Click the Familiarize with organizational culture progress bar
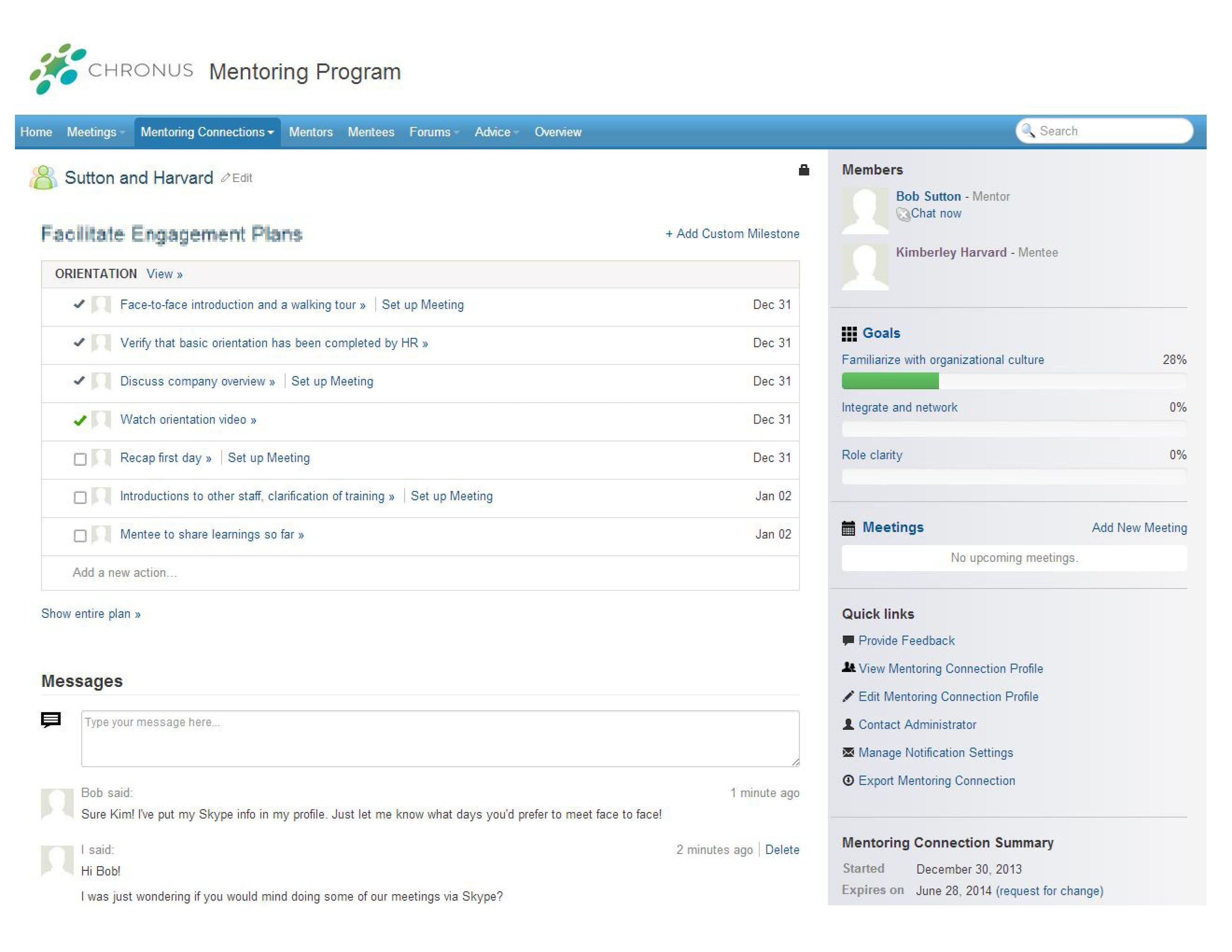The height and width of the screenshot is (952, 1232). tap(1014, 381)
